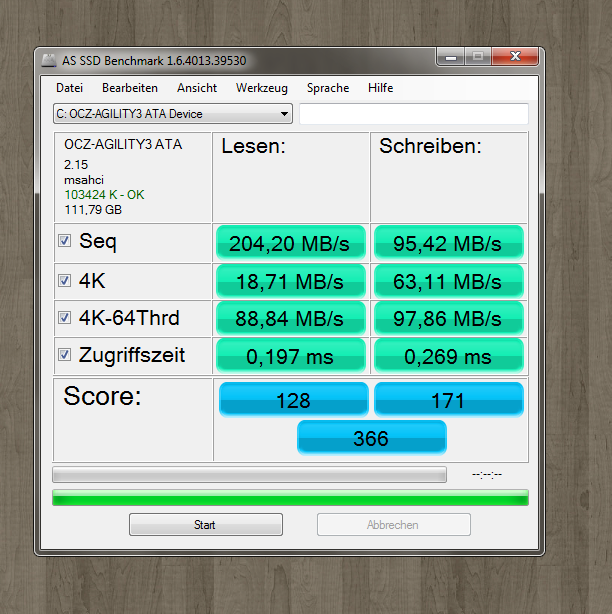Click the Lesen: column header

[254, 146]
